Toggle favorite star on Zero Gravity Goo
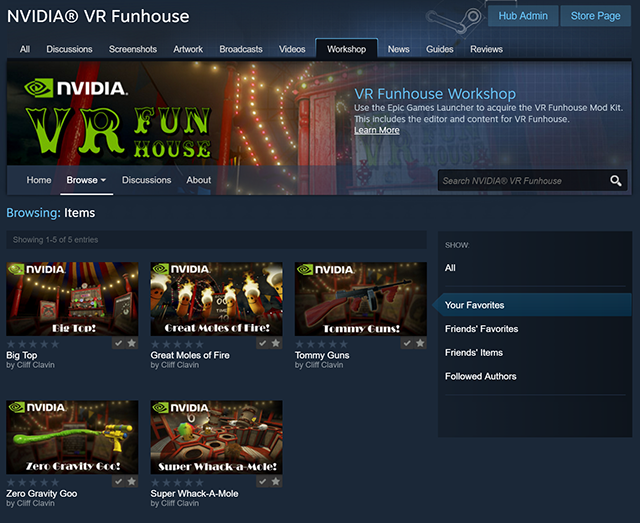The width and height of the screenshot is (640, 523). click(x=131, y=482)
